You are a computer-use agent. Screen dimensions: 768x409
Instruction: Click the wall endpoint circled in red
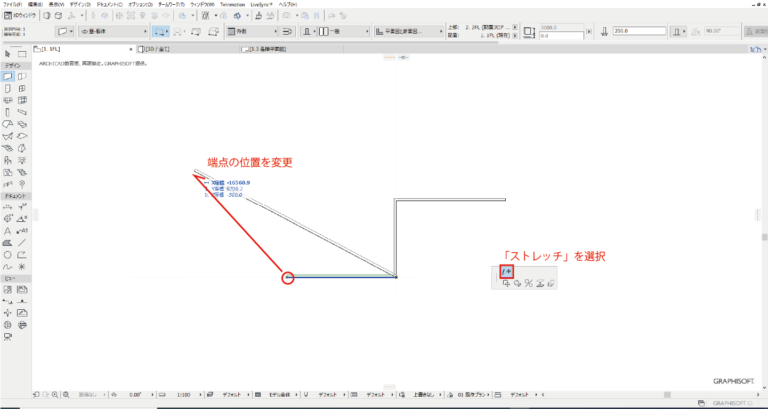point(288,277)
